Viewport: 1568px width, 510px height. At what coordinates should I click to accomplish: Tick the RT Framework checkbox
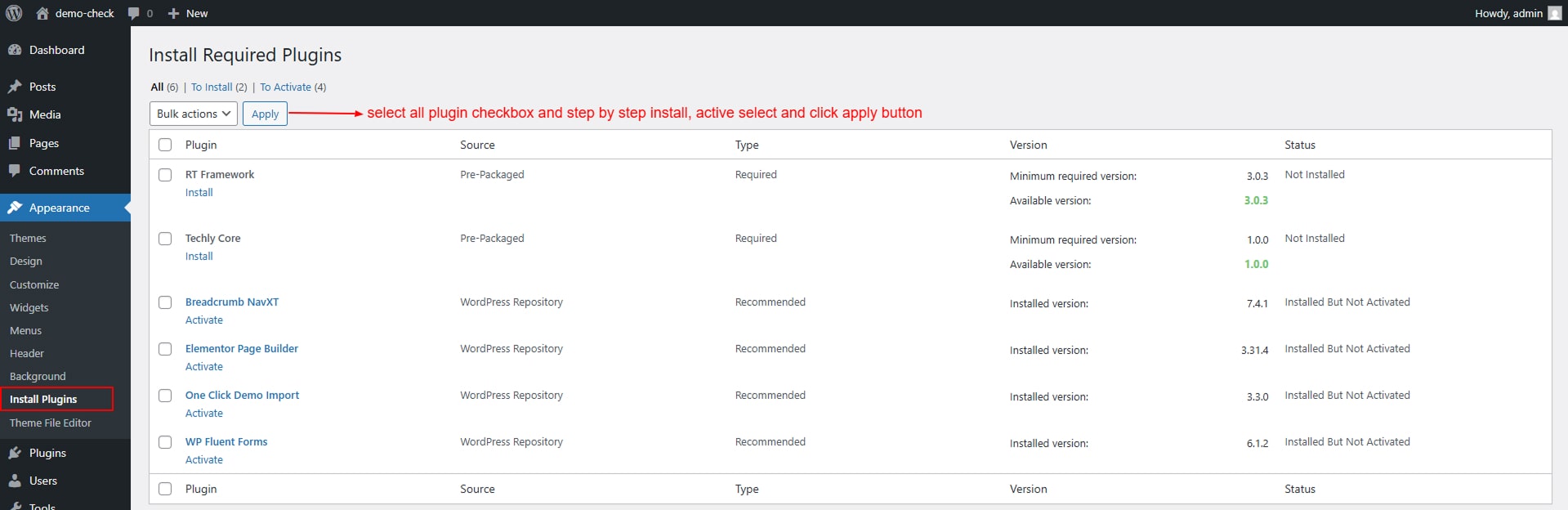(x=165, y=175)
